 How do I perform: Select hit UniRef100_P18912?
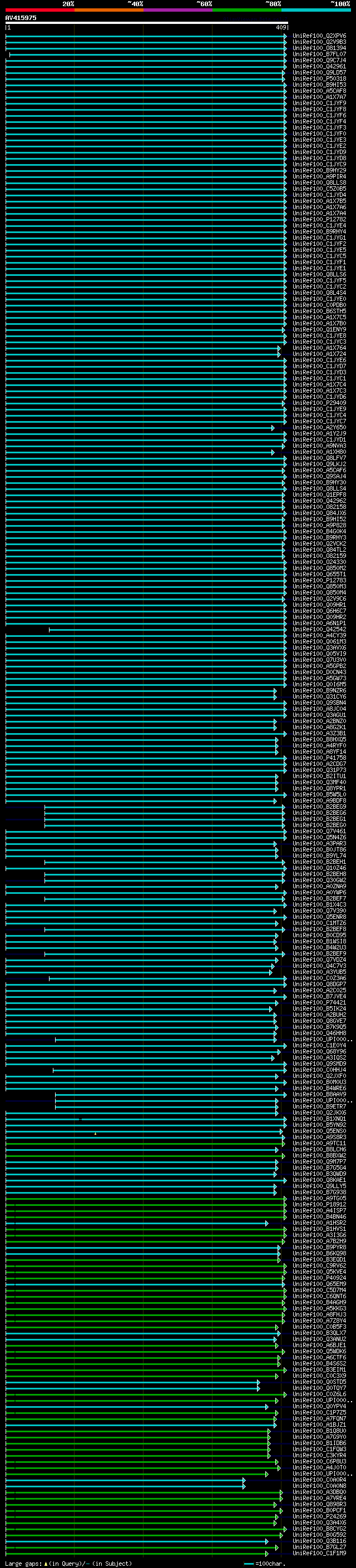319,1205
